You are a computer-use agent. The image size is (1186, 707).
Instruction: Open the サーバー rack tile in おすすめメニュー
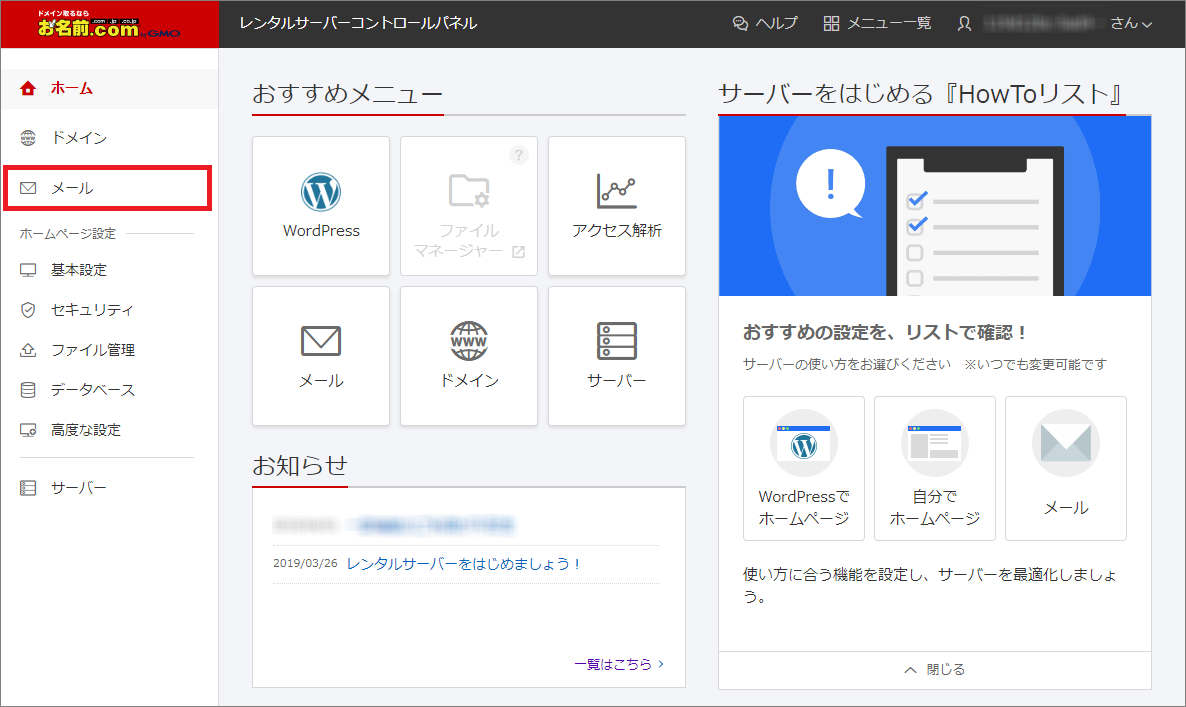click(617, 356)
